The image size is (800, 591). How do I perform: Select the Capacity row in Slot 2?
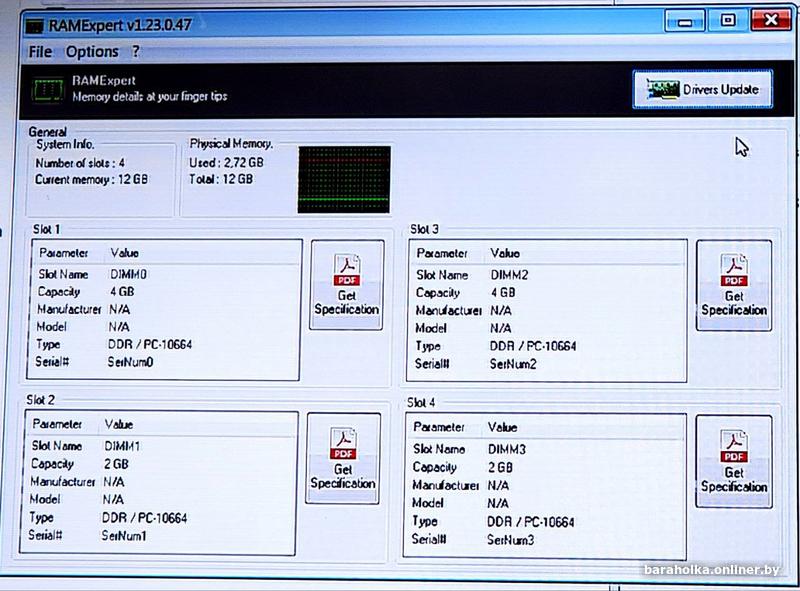(x=160, y=464)
